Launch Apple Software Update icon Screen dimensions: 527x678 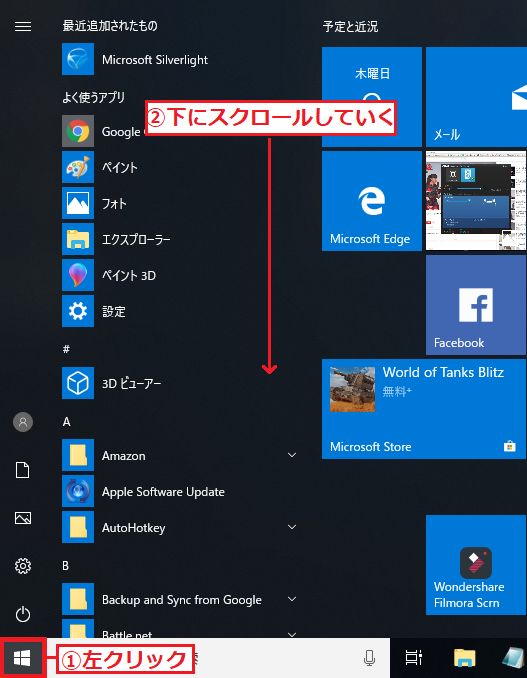tap(78, 491)
